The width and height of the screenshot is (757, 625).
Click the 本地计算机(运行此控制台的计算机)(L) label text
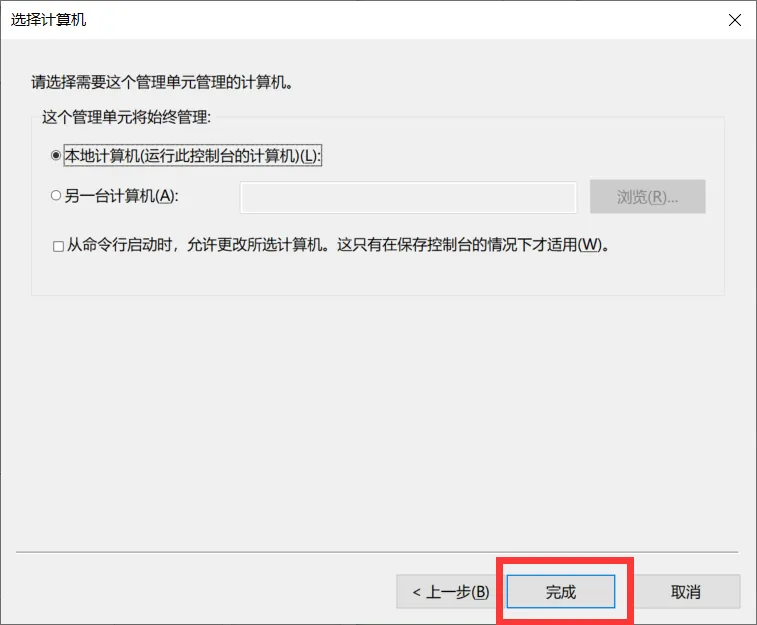pos(193,155)
